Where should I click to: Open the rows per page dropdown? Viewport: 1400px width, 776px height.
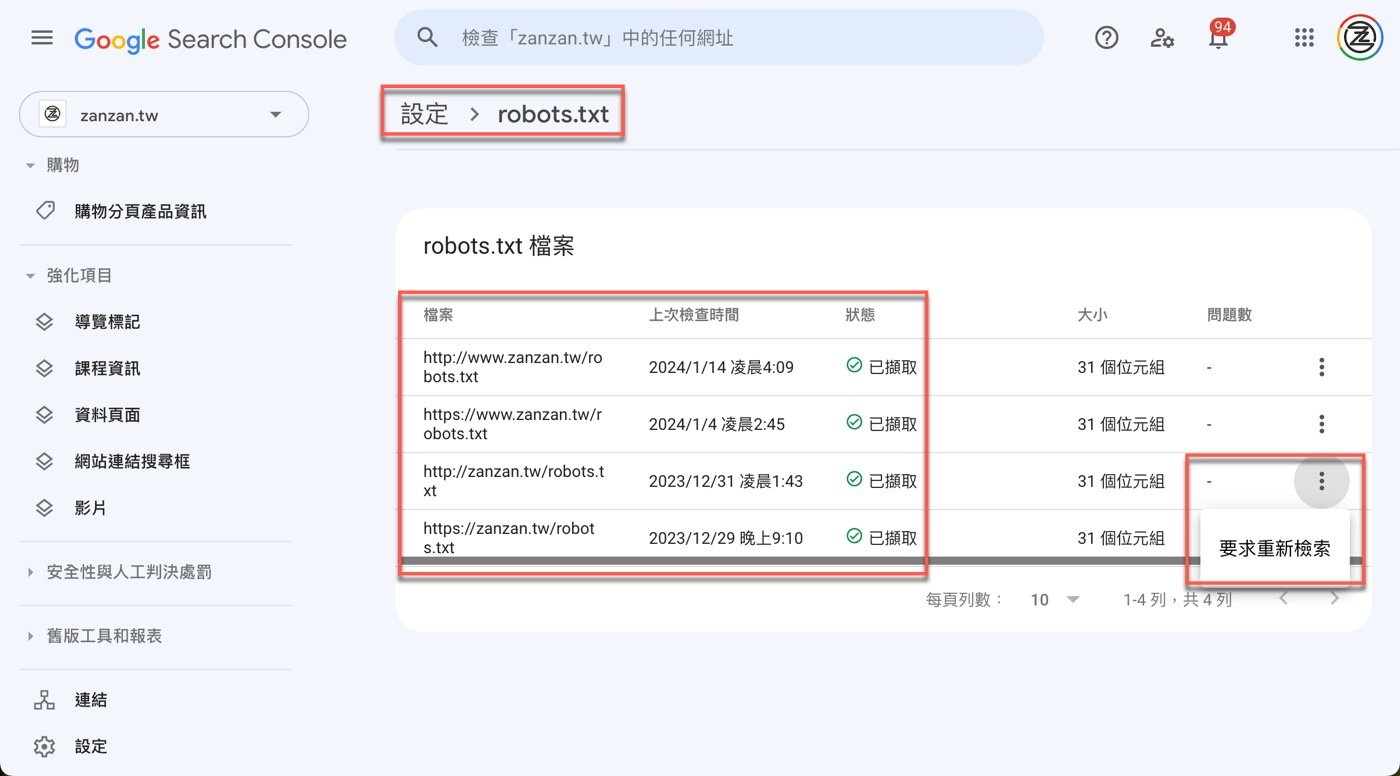[x=1056, y=600]
